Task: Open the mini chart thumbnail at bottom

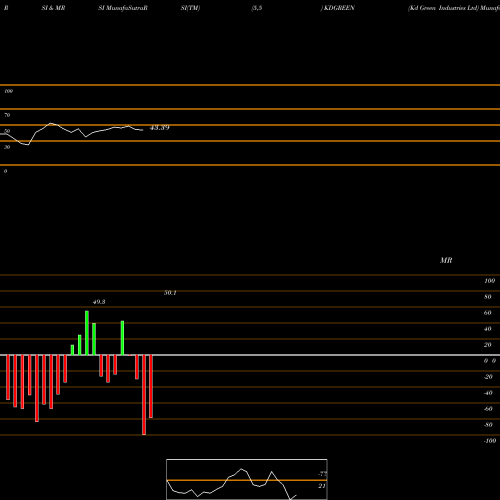Action: tap(247, 479)
